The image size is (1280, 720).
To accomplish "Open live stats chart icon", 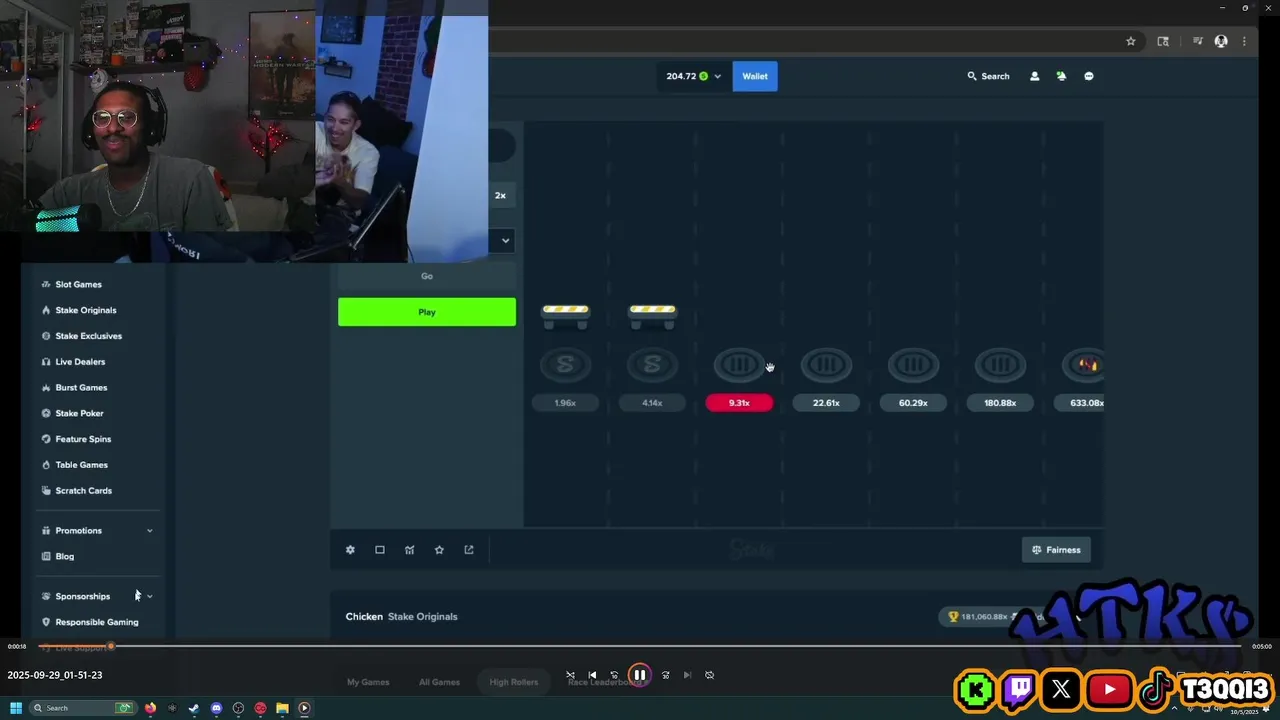I will pyautogui.click(x=409, y=550).
